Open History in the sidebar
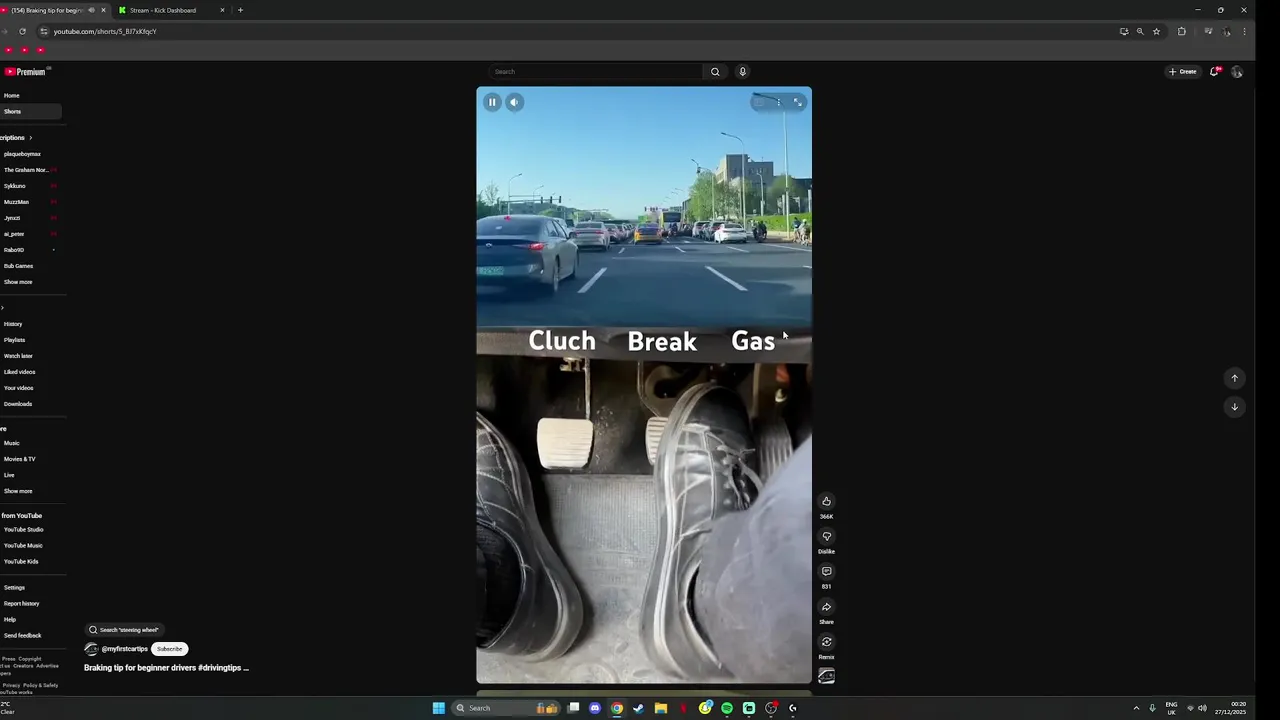1280x720 pixels. click(x=13, y=324)
